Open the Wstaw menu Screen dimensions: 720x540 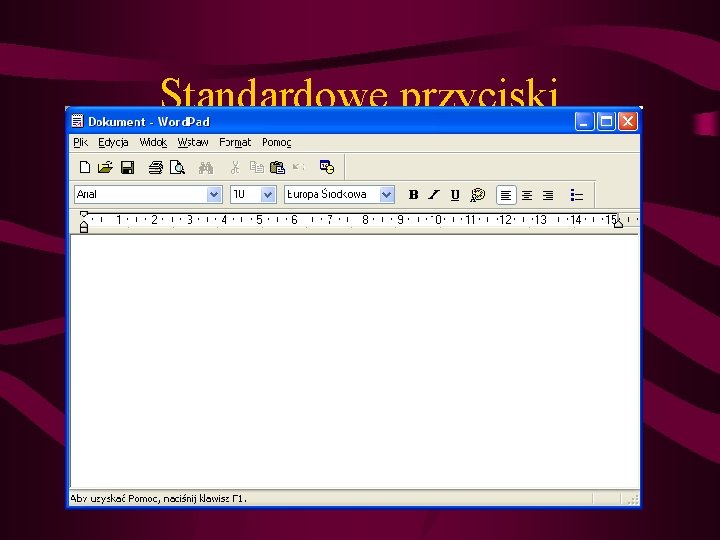coord(193,142)
